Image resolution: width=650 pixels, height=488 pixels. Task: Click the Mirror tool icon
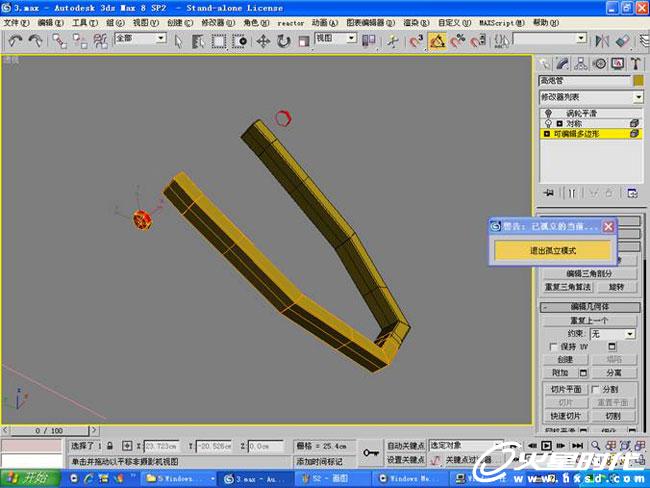coord(602,41)
